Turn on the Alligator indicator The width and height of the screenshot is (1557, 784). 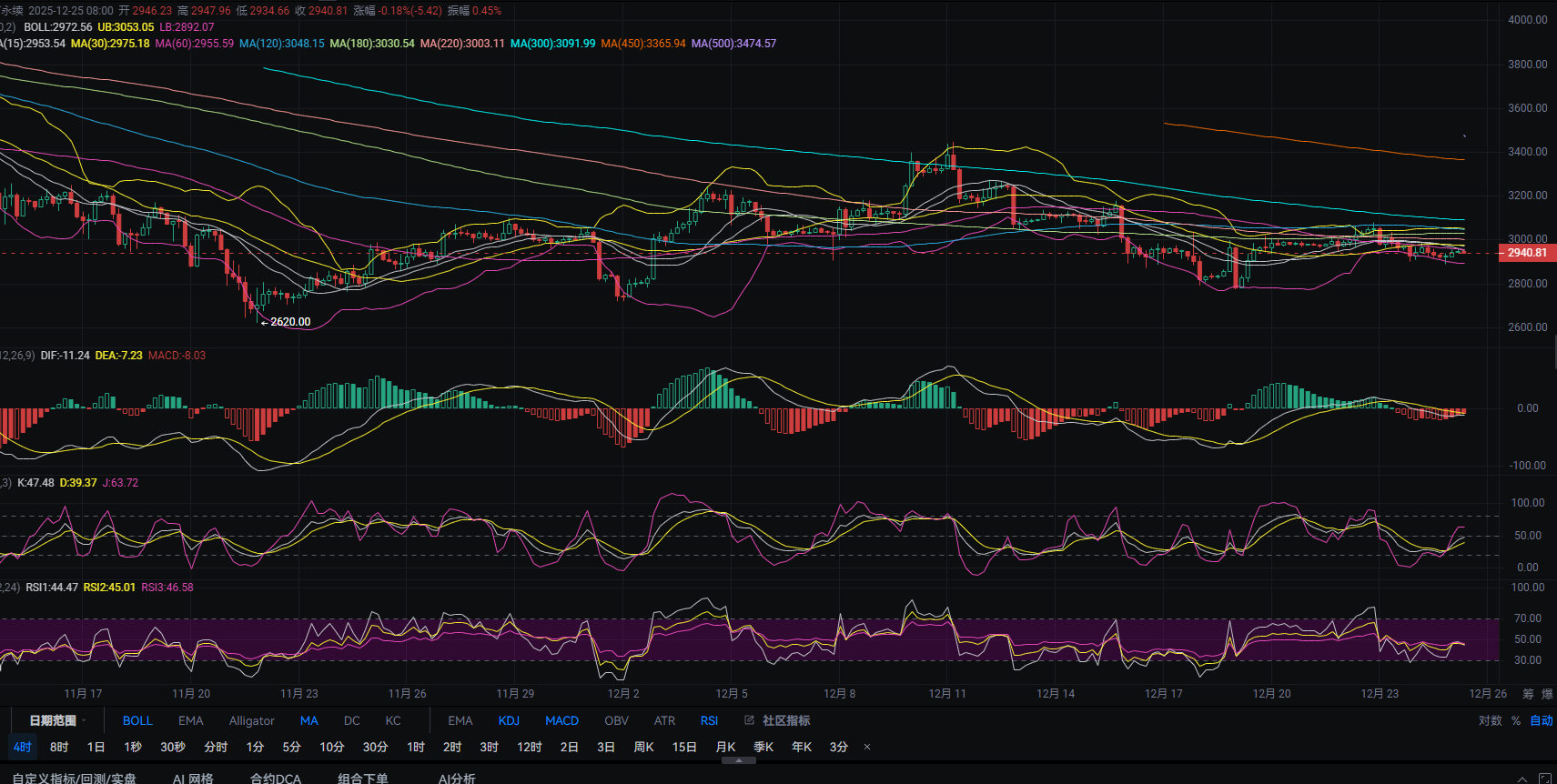pos(251,720)
